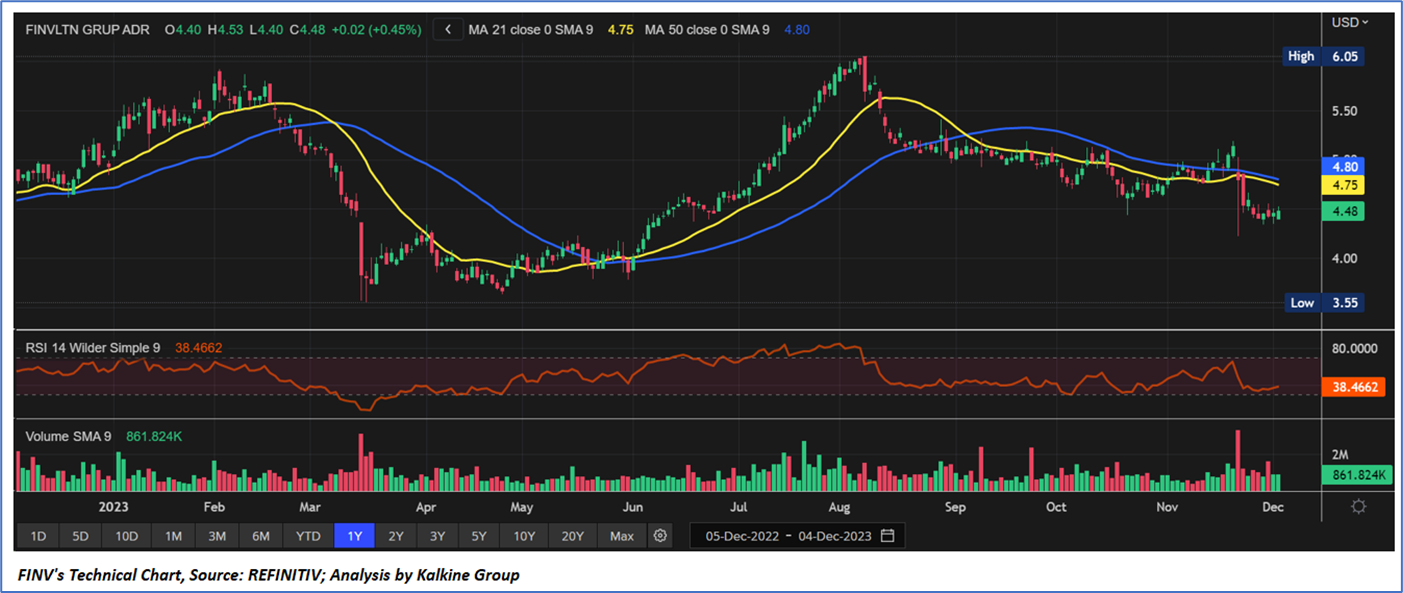This screenshot has width=1403, height=593.
Task: Choose the 6M time range
Action: click(261, 536)
